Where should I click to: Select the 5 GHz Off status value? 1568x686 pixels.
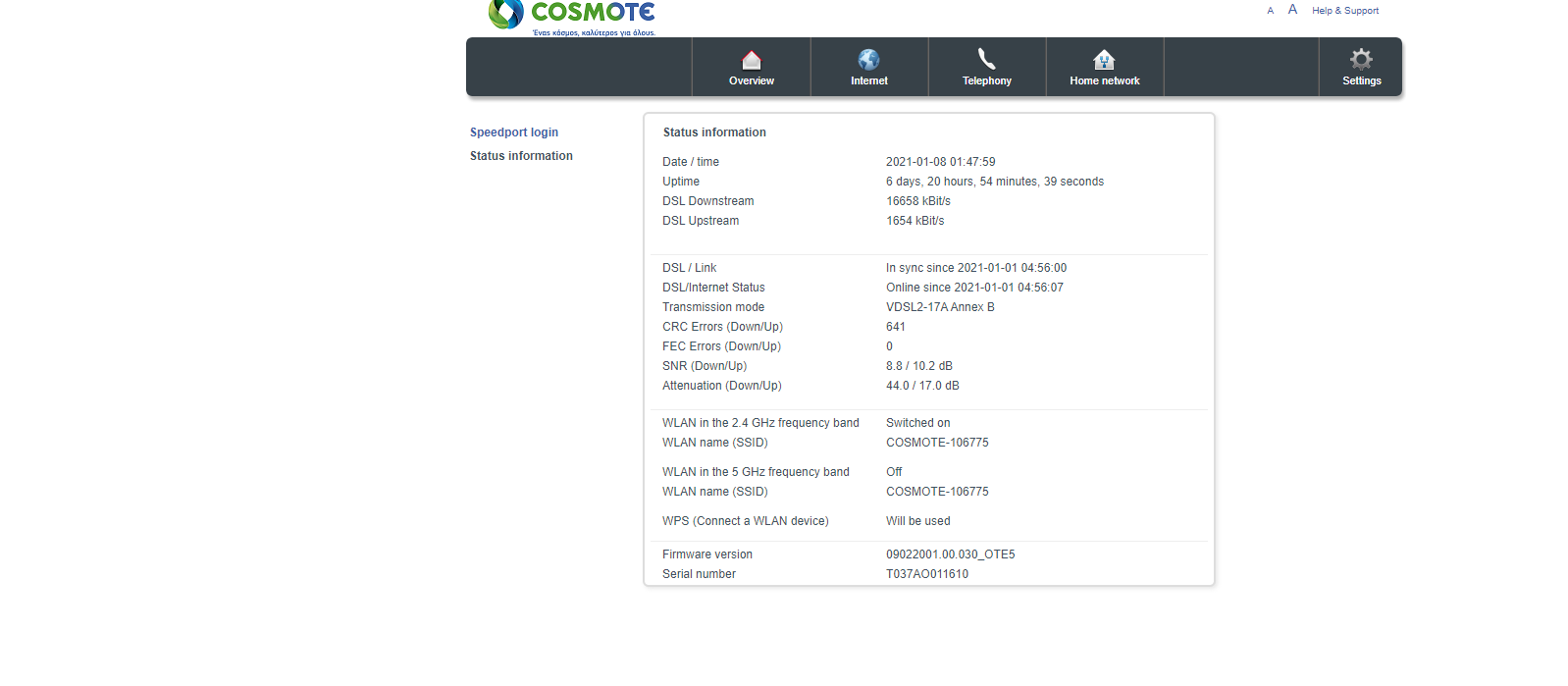pyautogui.click(x=894, y=472)
